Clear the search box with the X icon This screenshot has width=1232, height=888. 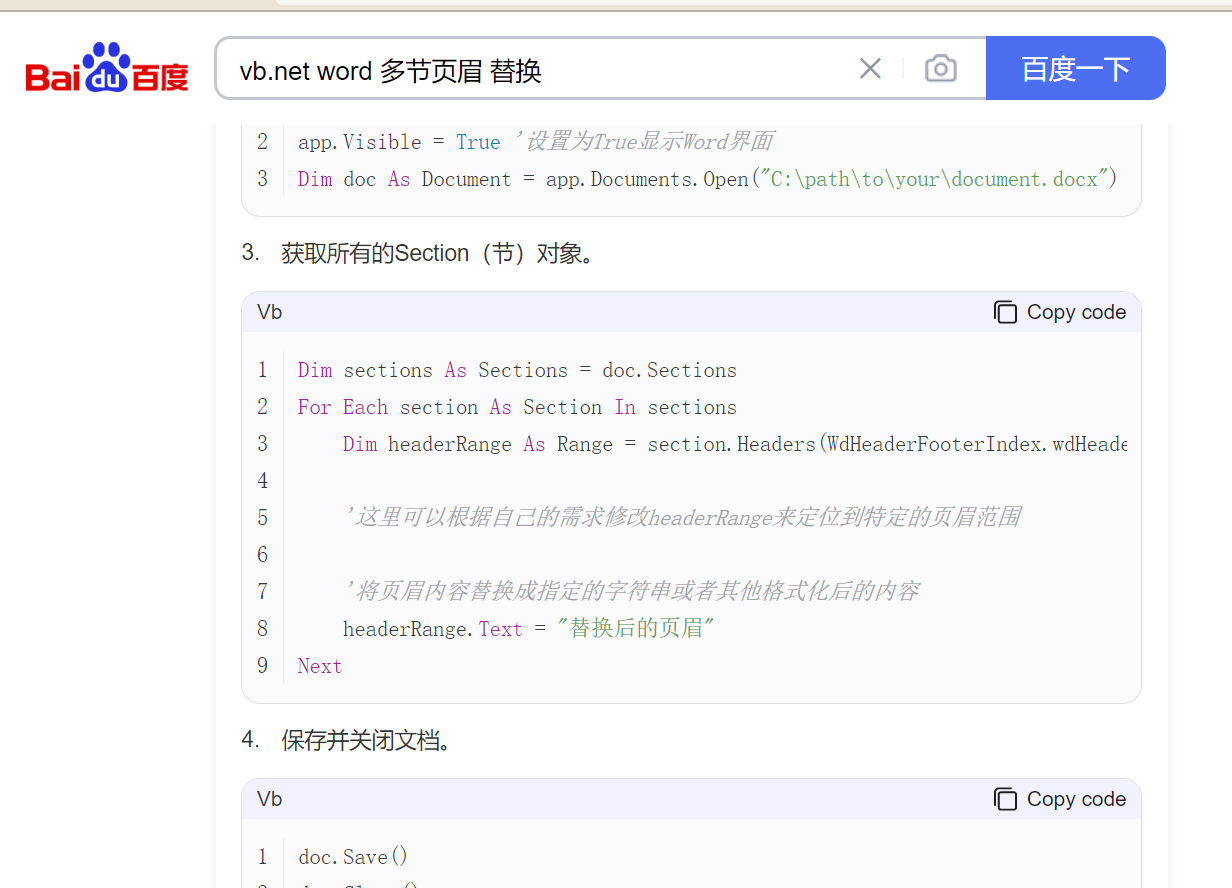[x=870, y=69]
